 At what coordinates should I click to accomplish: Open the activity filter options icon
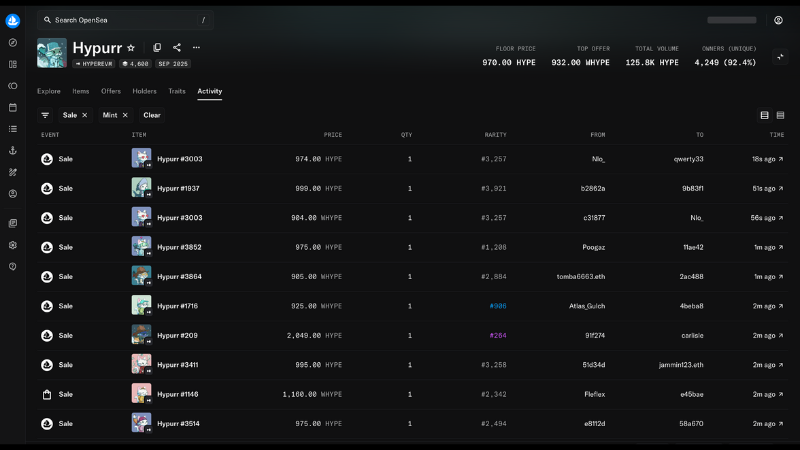(x=45, y=115)
